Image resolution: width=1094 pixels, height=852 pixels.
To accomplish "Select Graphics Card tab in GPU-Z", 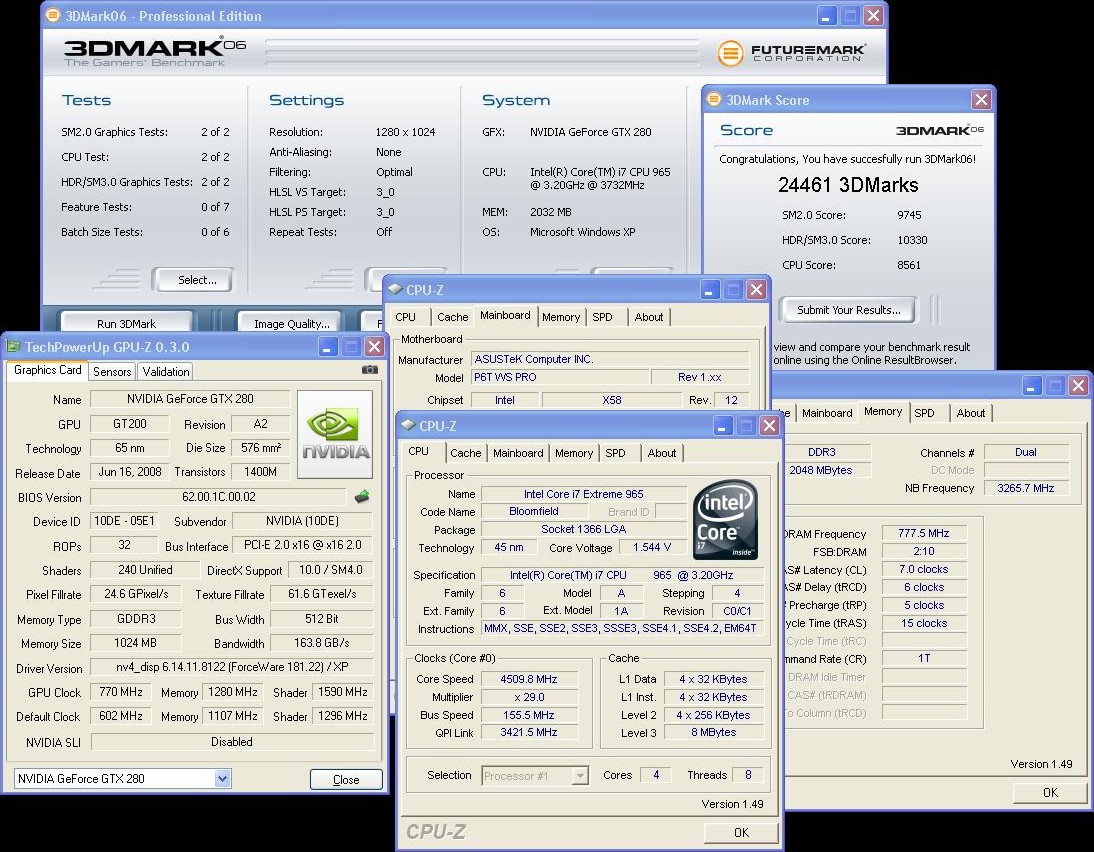I will pyautogui.click(x=47, y=370).
